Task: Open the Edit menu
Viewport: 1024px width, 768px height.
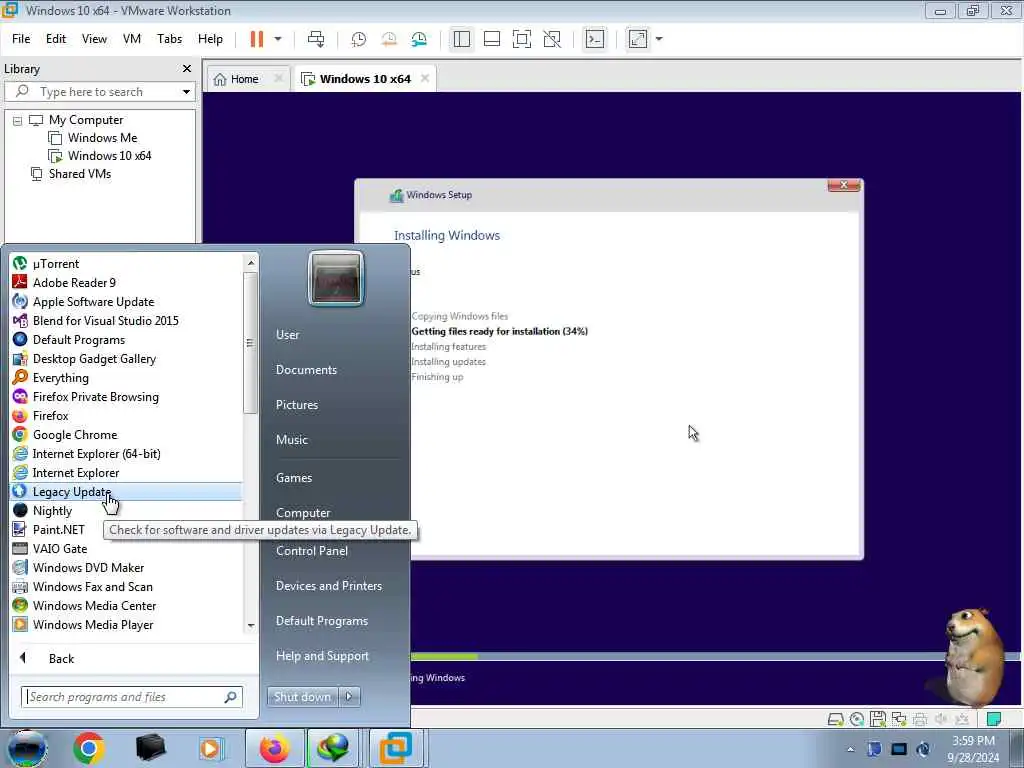Action: point(56,39)
